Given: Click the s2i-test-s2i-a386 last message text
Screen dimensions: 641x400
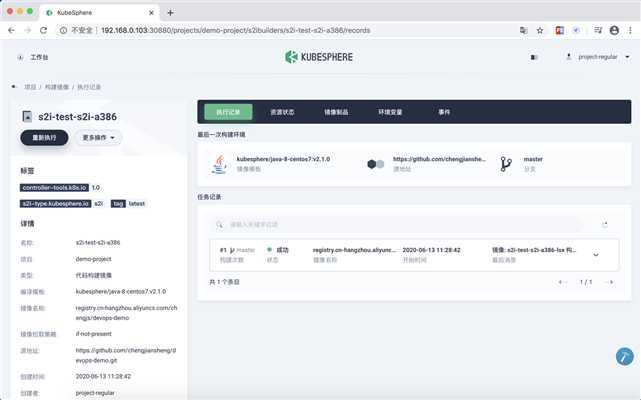Looking at the screenshot, I should point(534,250).
